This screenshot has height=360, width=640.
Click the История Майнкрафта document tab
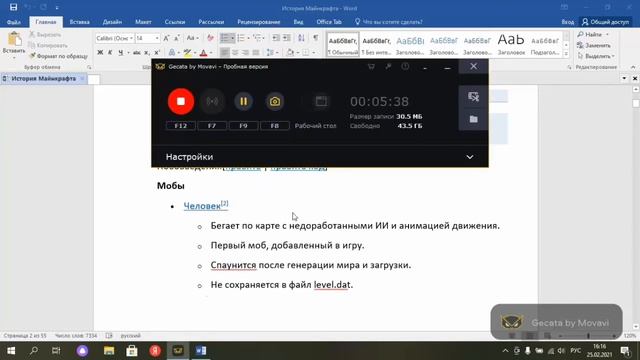(43, 78)
